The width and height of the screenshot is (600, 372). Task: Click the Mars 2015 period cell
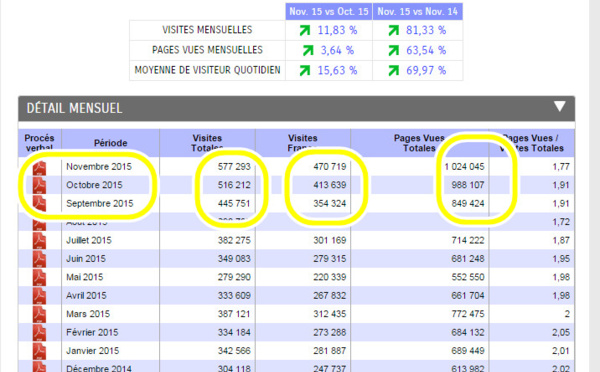click(x=88, y=314)
